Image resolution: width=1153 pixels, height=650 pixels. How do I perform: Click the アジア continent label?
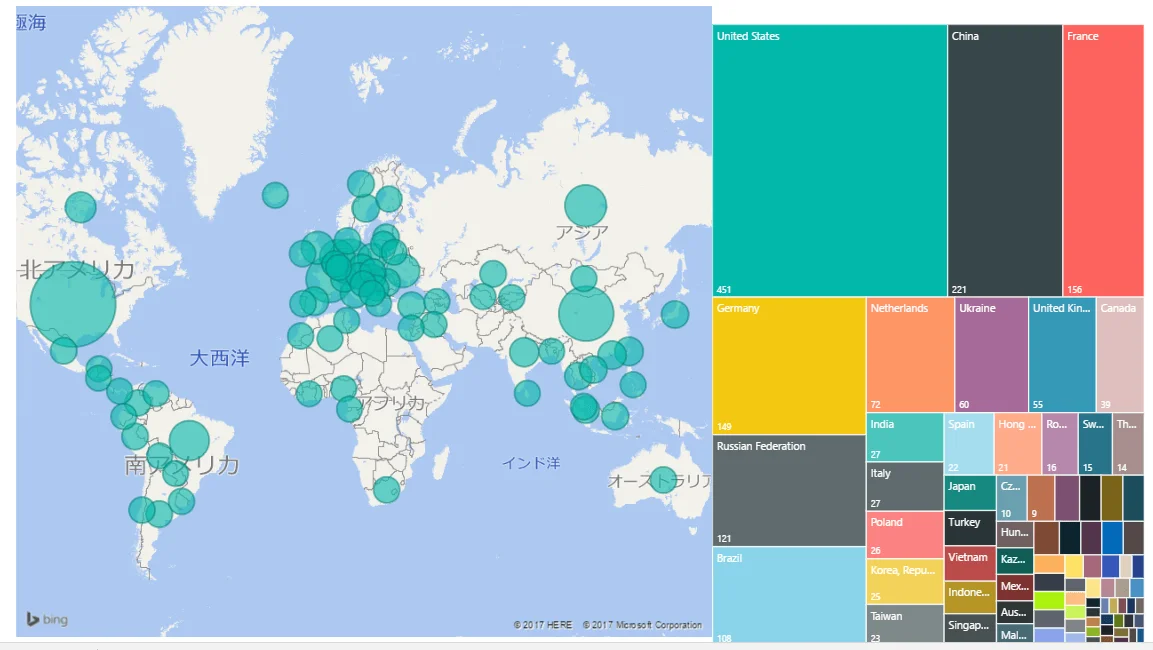582,233
